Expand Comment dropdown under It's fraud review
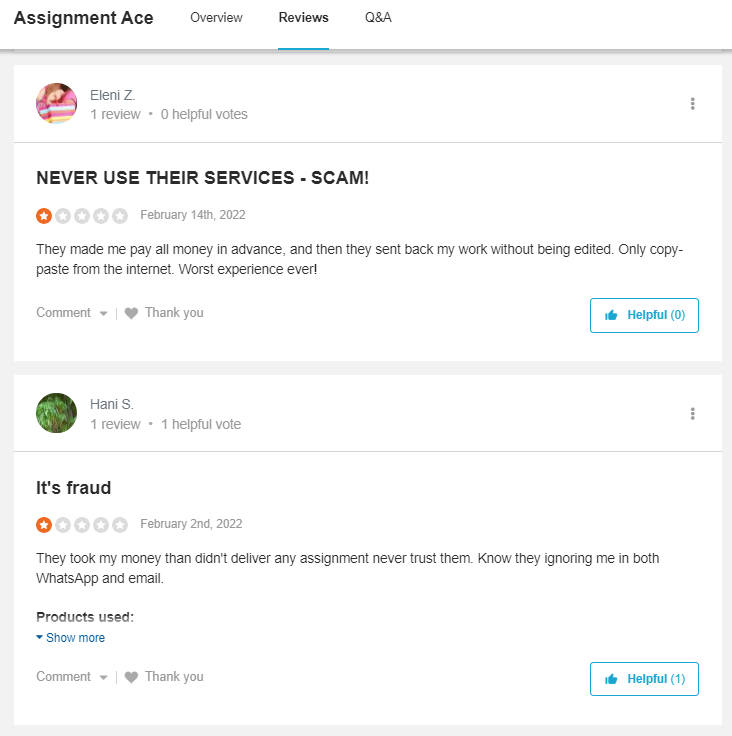 tap(72, 676)
